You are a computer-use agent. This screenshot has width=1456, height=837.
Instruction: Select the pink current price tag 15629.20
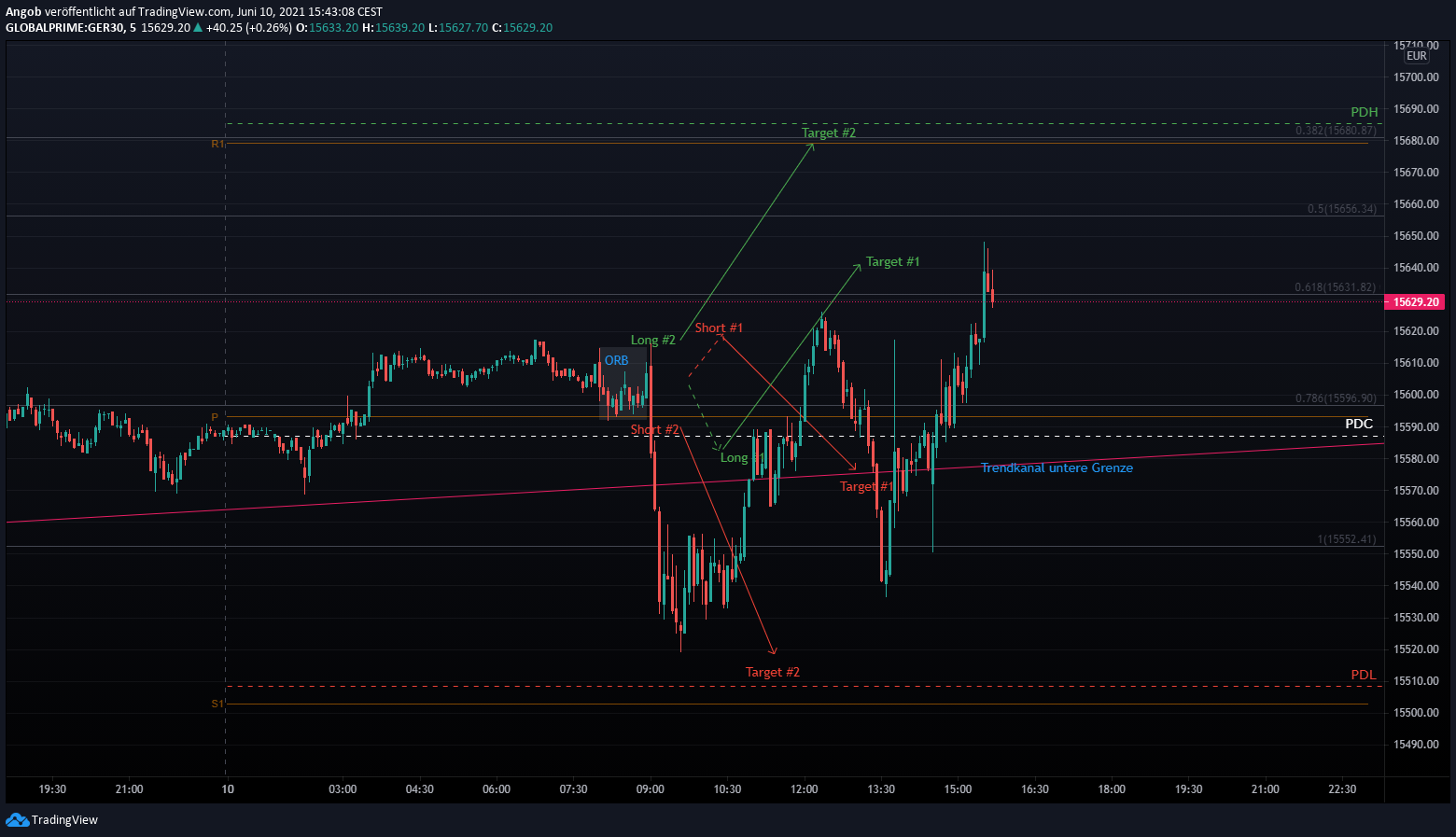pyautogui.click(x=1416, y=302)
